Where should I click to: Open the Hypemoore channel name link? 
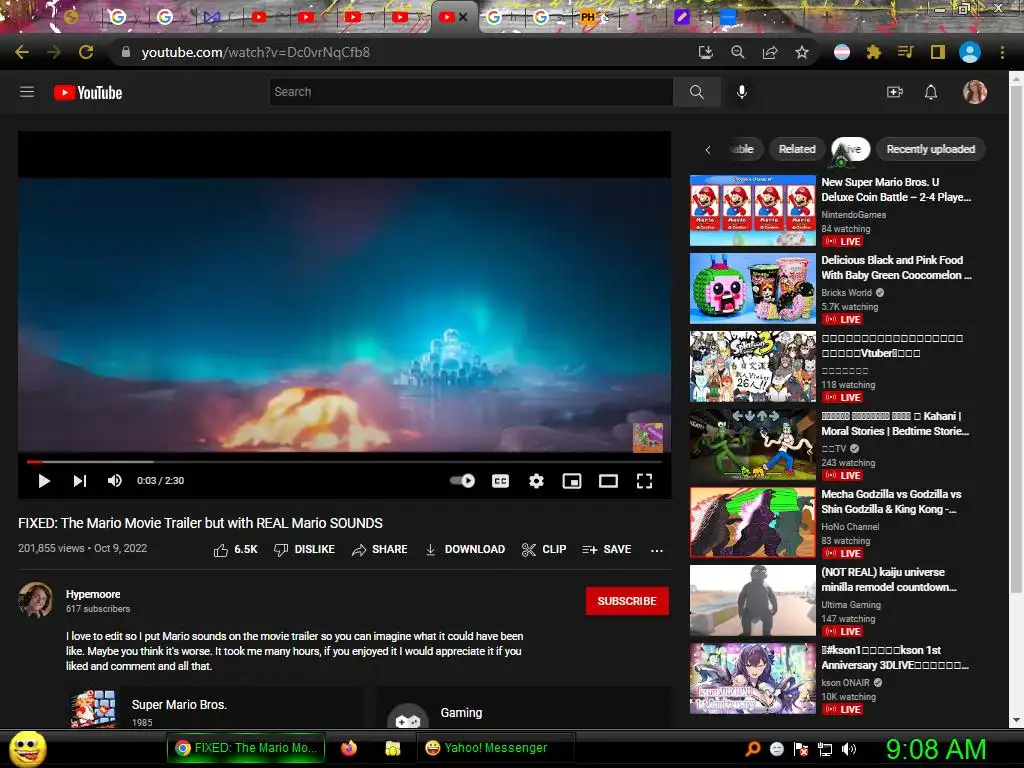point(93,594)
